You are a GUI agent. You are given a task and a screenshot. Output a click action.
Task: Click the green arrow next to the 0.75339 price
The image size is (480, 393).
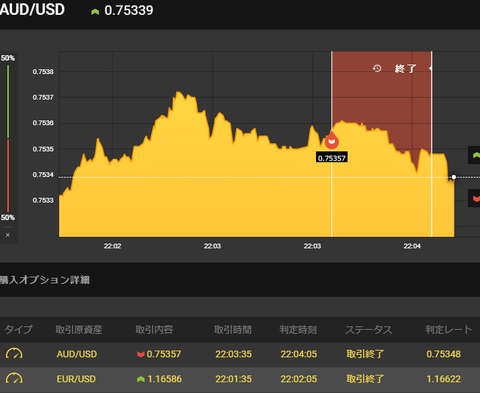(95, 12)
